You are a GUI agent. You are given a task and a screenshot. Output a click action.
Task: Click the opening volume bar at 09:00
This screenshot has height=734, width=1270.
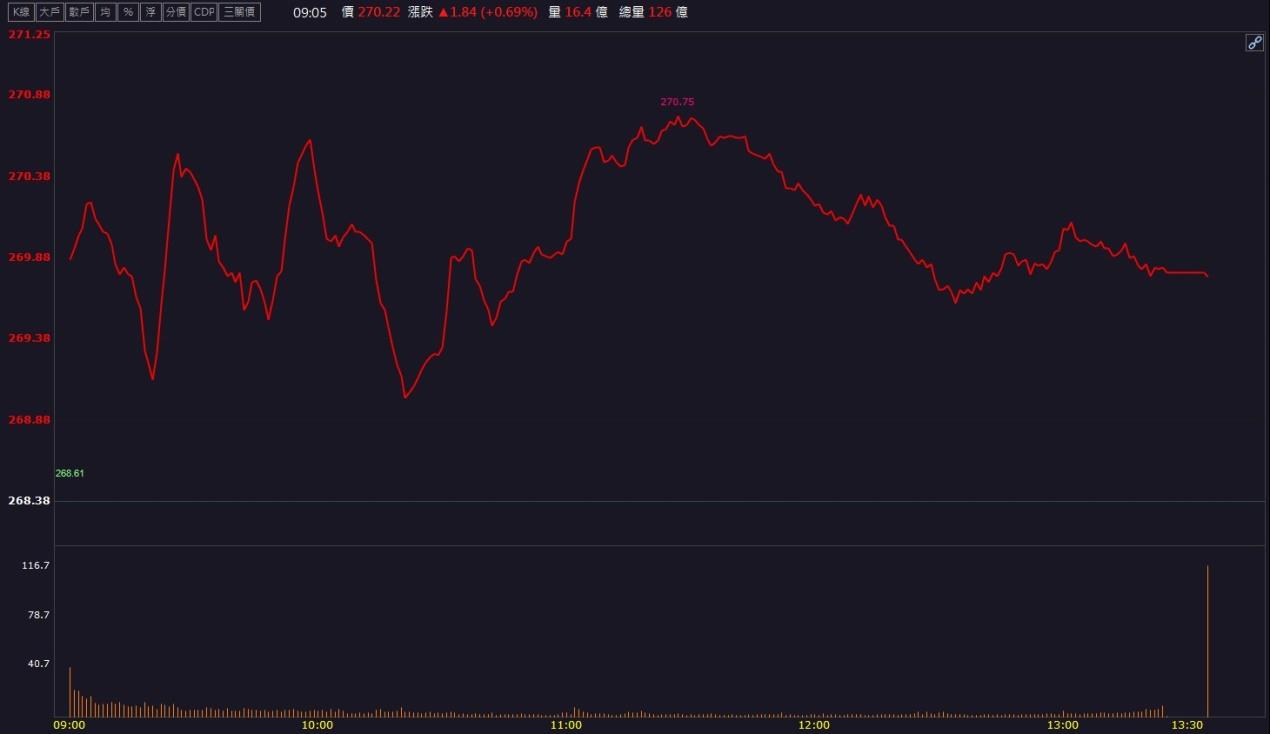pos(70,692)
